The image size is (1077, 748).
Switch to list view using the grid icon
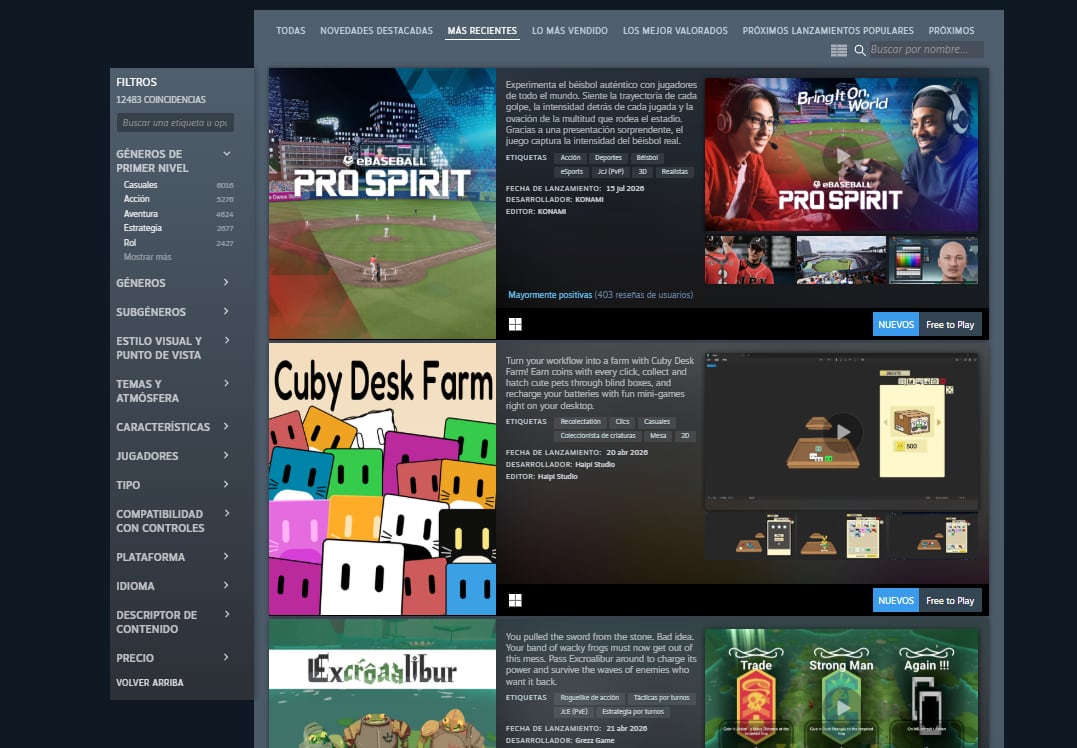(838, 50)
